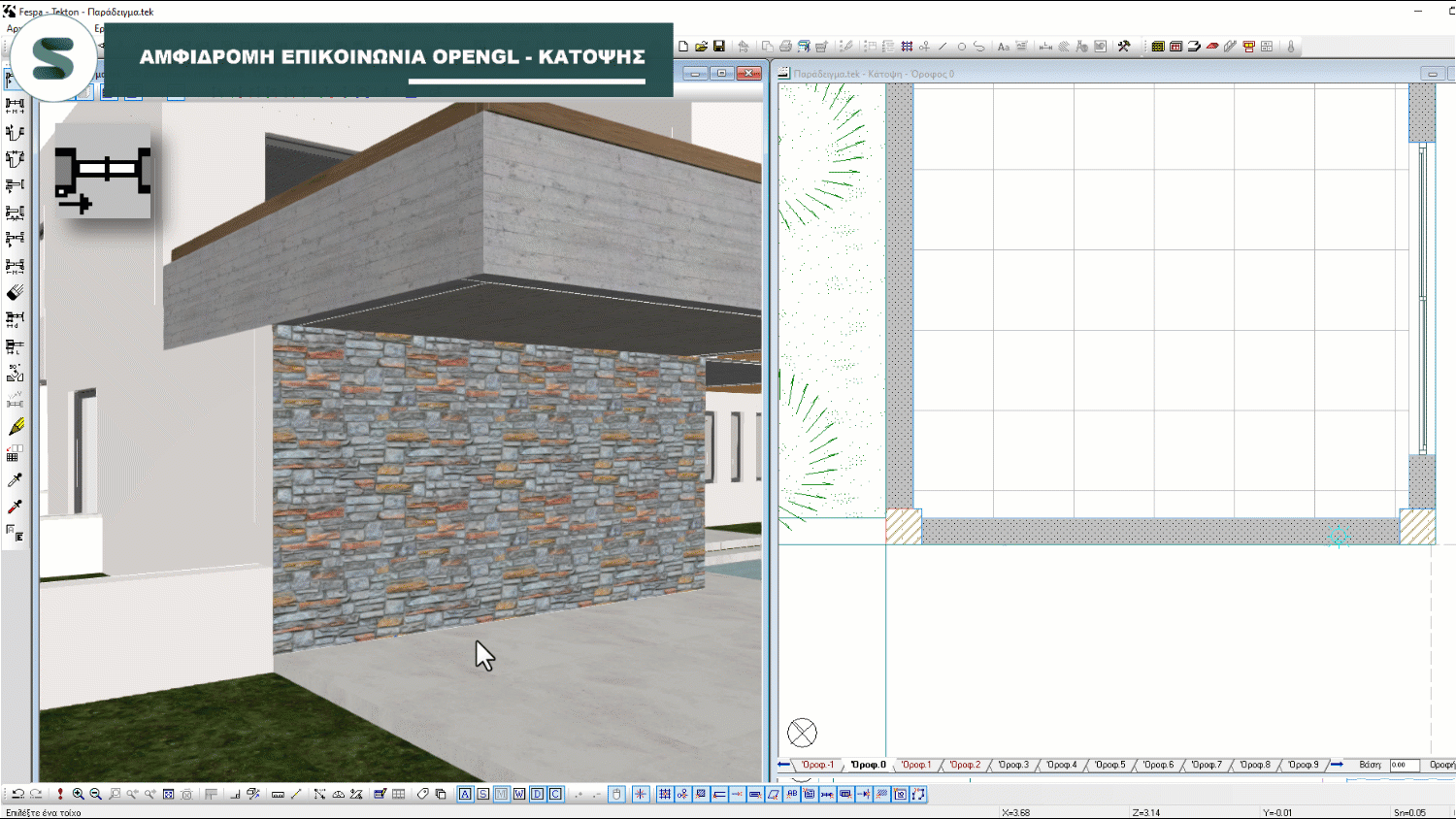This screenshot has width=1456, height=819.
Task: Click the Undo arrow in bottom toolbar
Action: point(17,794)
